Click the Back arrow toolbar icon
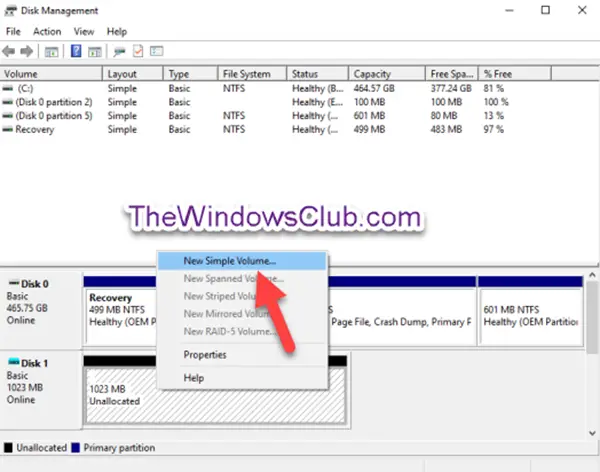 pos(9,51)
